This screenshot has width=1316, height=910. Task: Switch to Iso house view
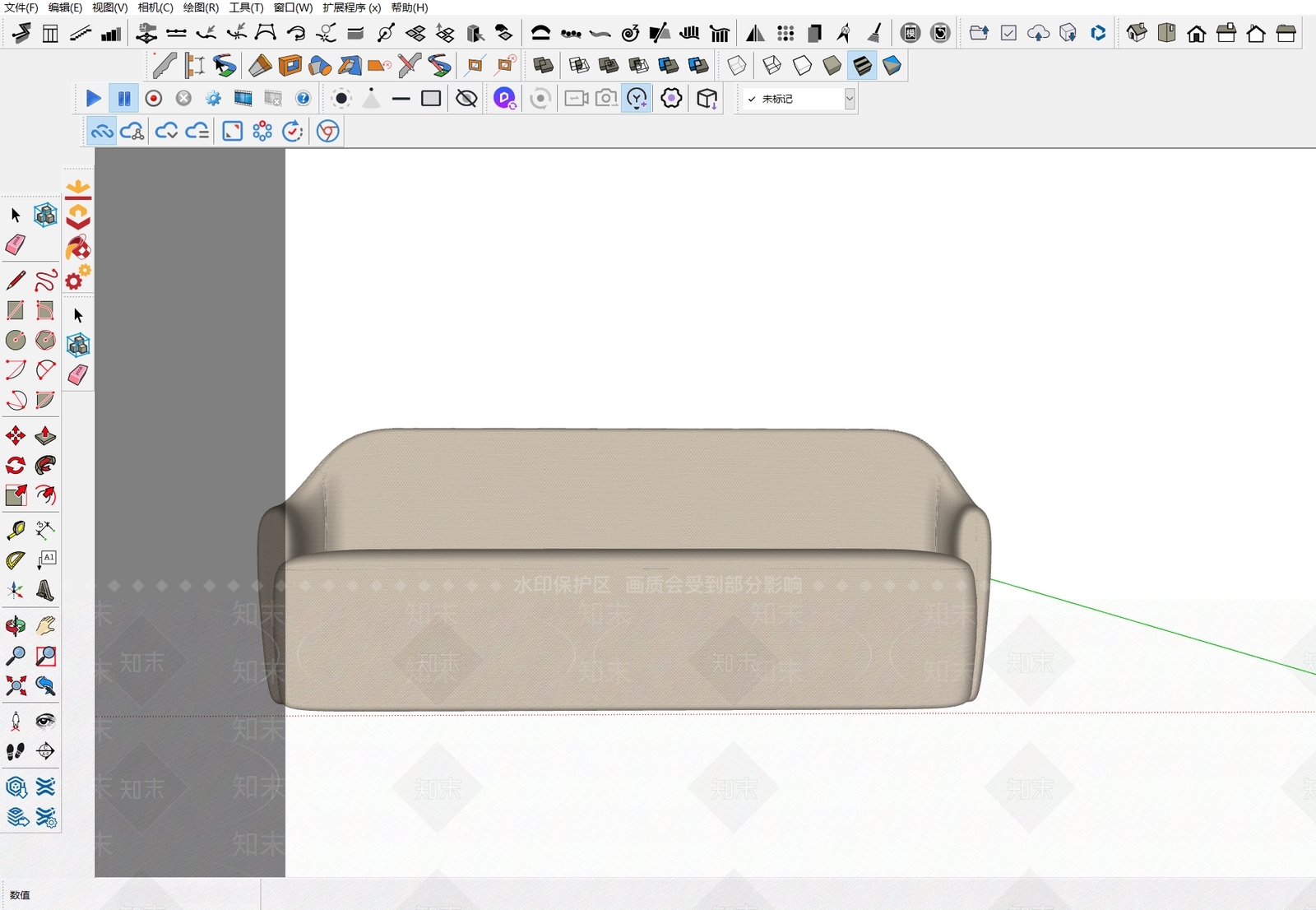[1137, 33]
